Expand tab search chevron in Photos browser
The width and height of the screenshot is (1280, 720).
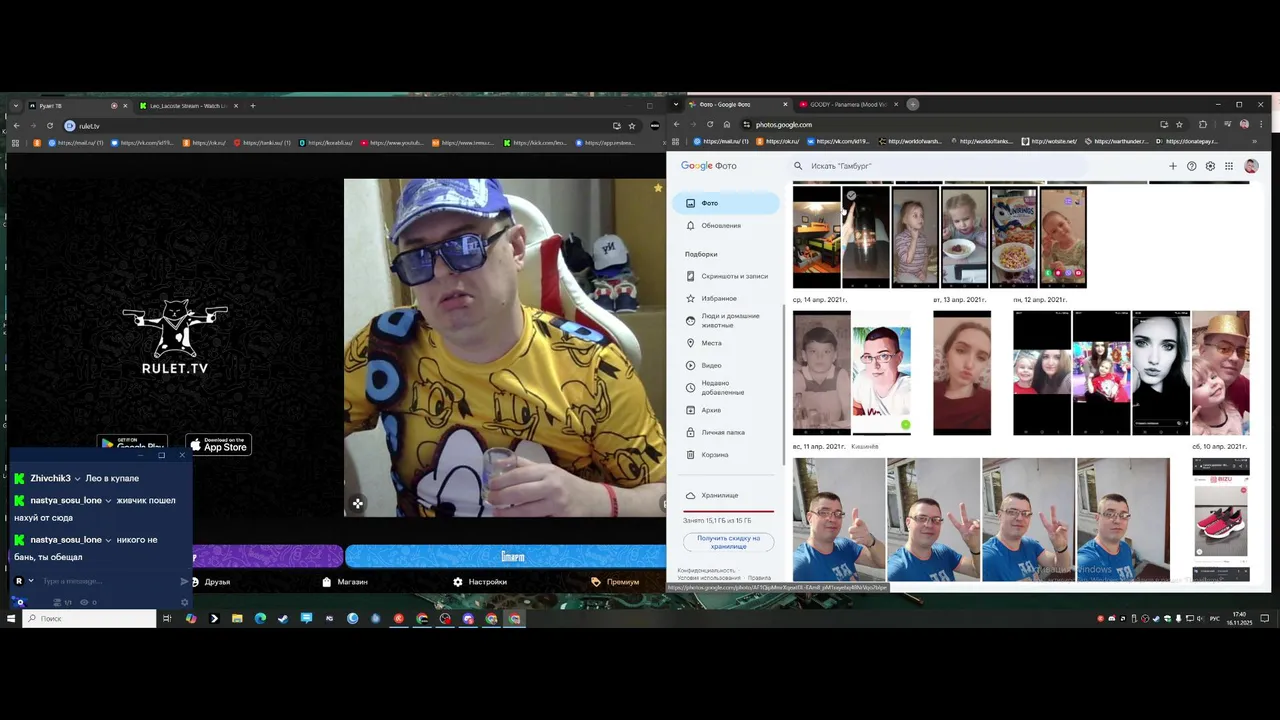[677, 104]
